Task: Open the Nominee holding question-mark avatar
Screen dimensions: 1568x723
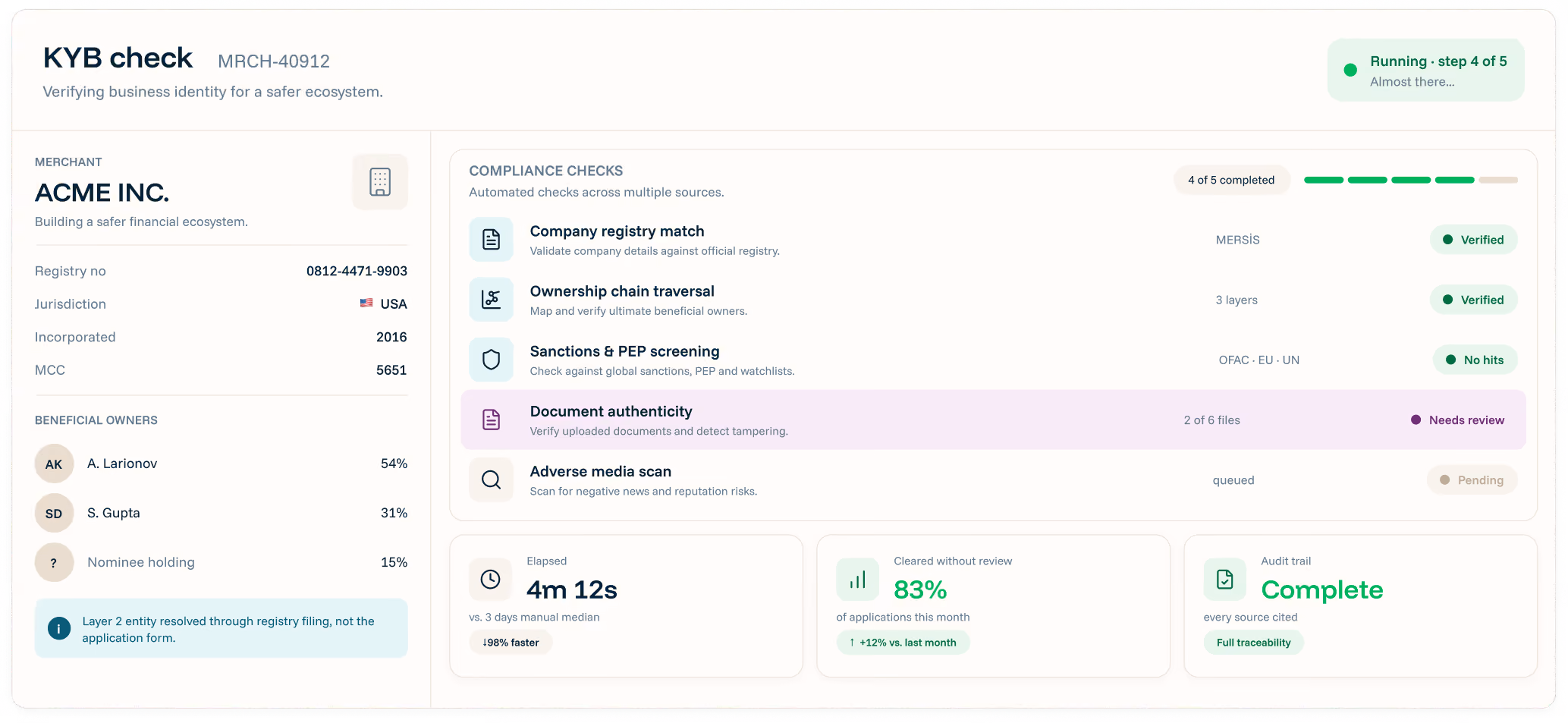Action: click(x=54, y=562)
